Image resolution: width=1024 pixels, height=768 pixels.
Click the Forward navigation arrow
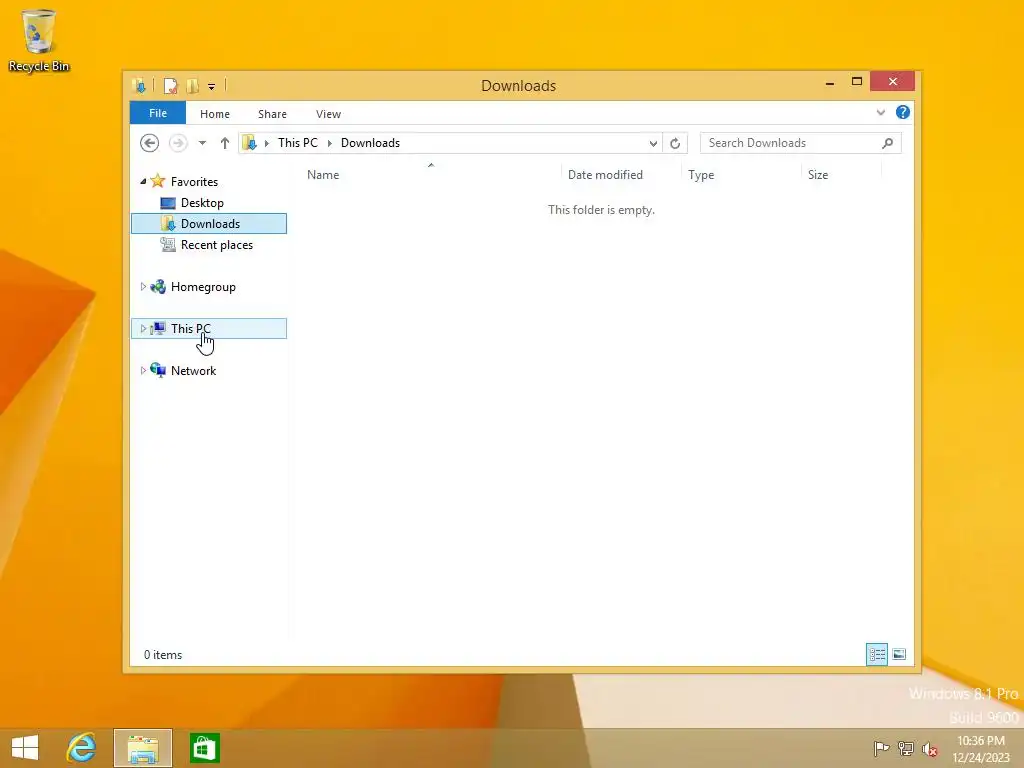click(178, 142)
